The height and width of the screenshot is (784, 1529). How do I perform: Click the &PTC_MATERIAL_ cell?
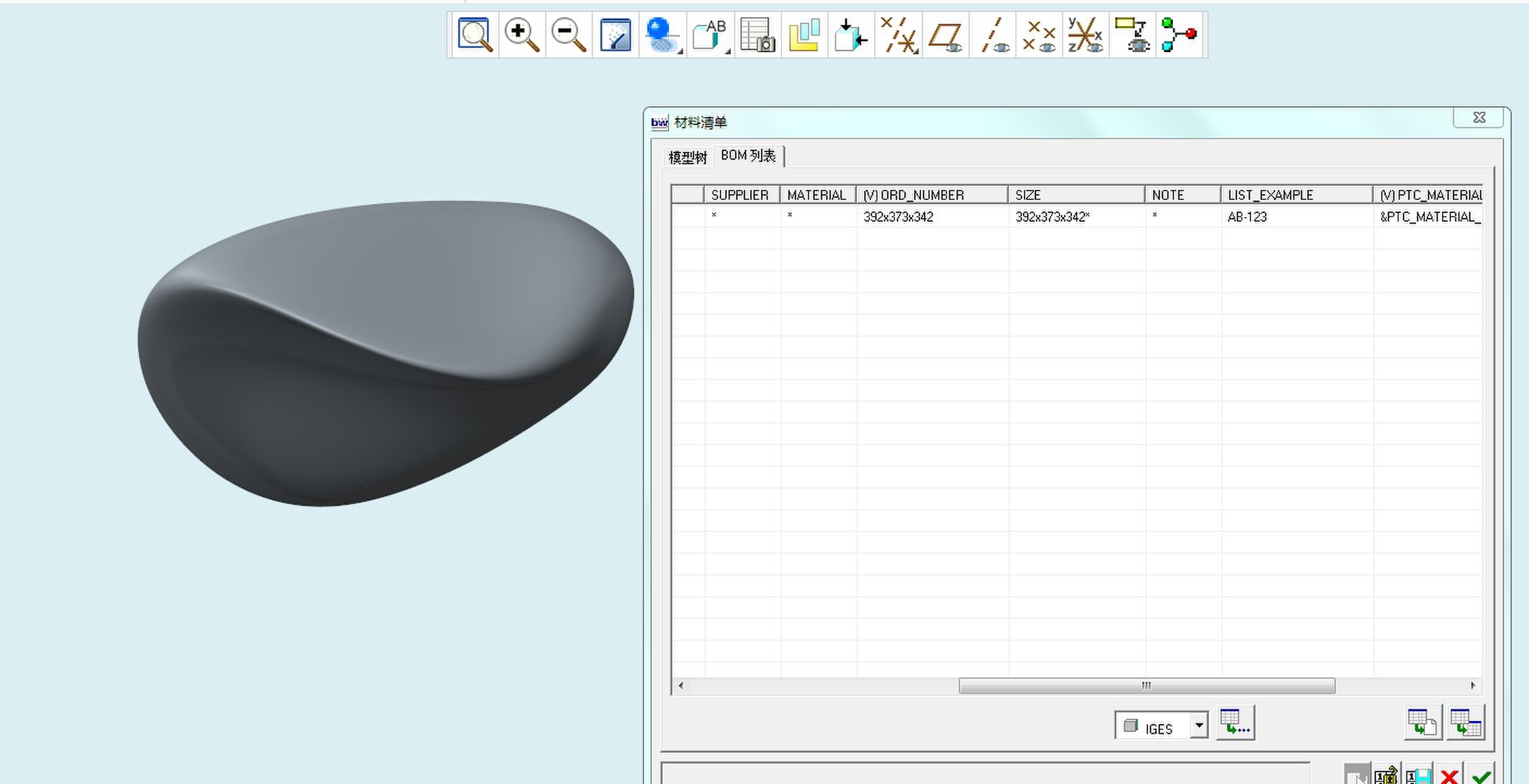pos(1428,217)
